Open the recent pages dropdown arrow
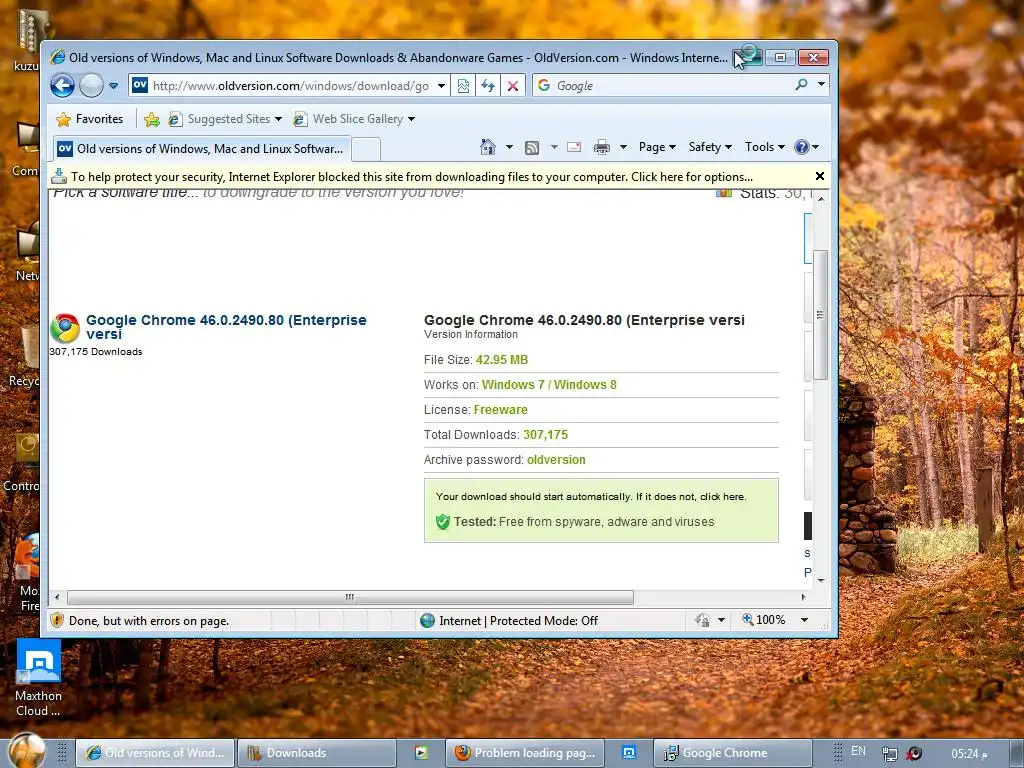Viewport: 1024px width, 768px height. 114,86
